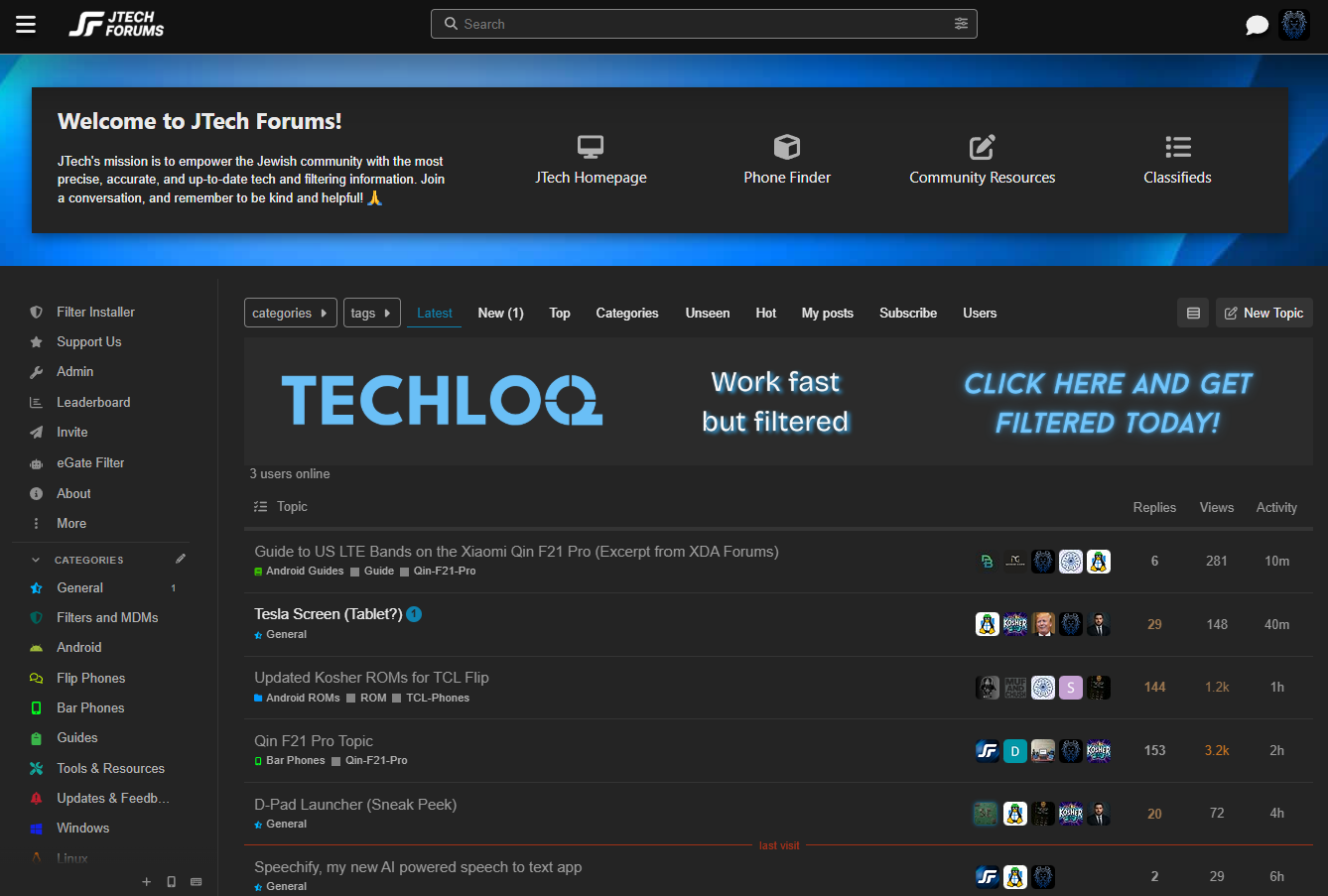The image size is (1328, 896).
Task: Open the hamburger navigation menu
Action: pos(26,25)
